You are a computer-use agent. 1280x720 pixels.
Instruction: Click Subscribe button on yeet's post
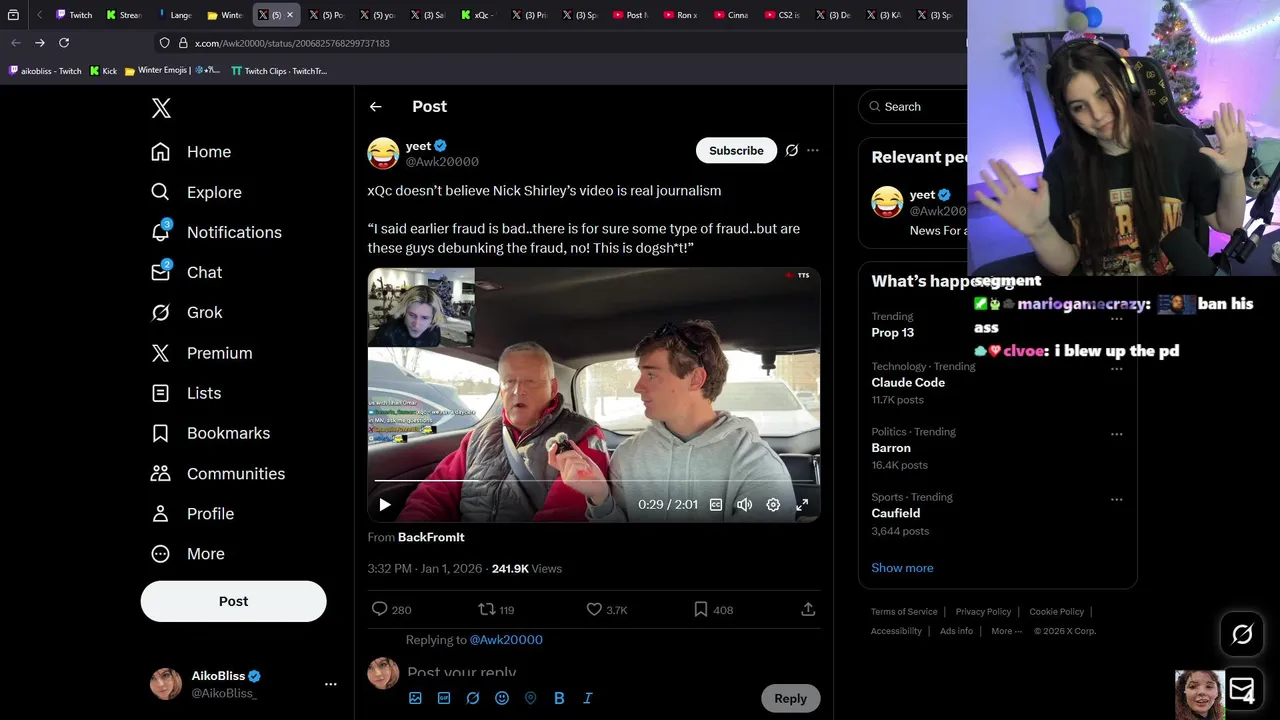click(x=736, y=150)
